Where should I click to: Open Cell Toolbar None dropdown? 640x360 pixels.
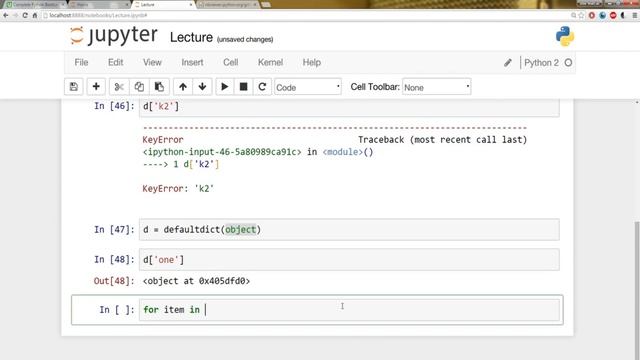pos(436,87)
